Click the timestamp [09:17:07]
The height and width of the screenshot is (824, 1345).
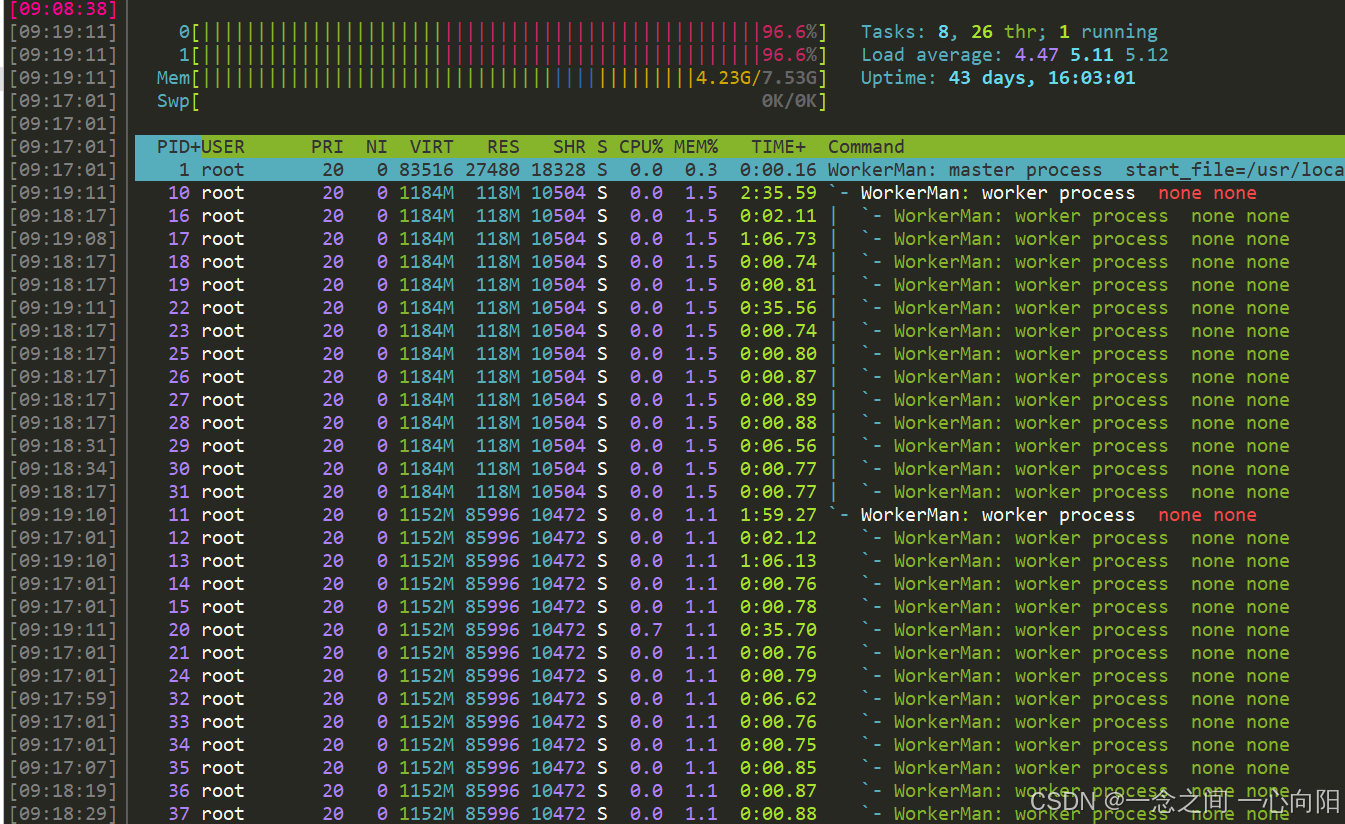pyautogui.click(x=63, y=768)
